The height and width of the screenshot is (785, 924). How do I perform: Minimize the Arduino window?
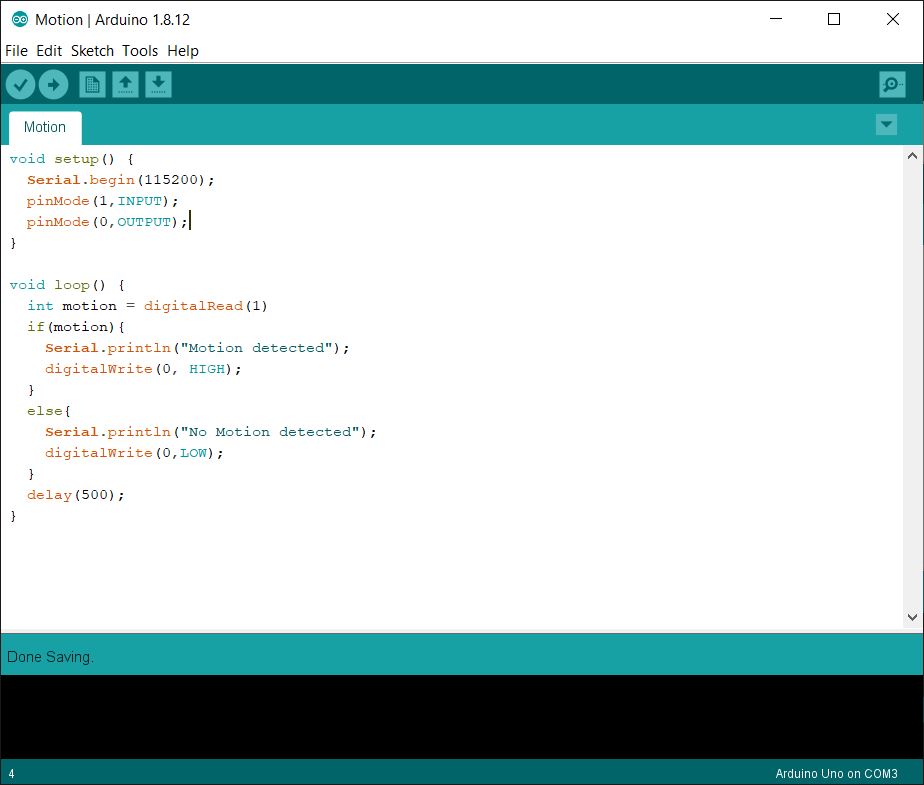coord(776,19)
